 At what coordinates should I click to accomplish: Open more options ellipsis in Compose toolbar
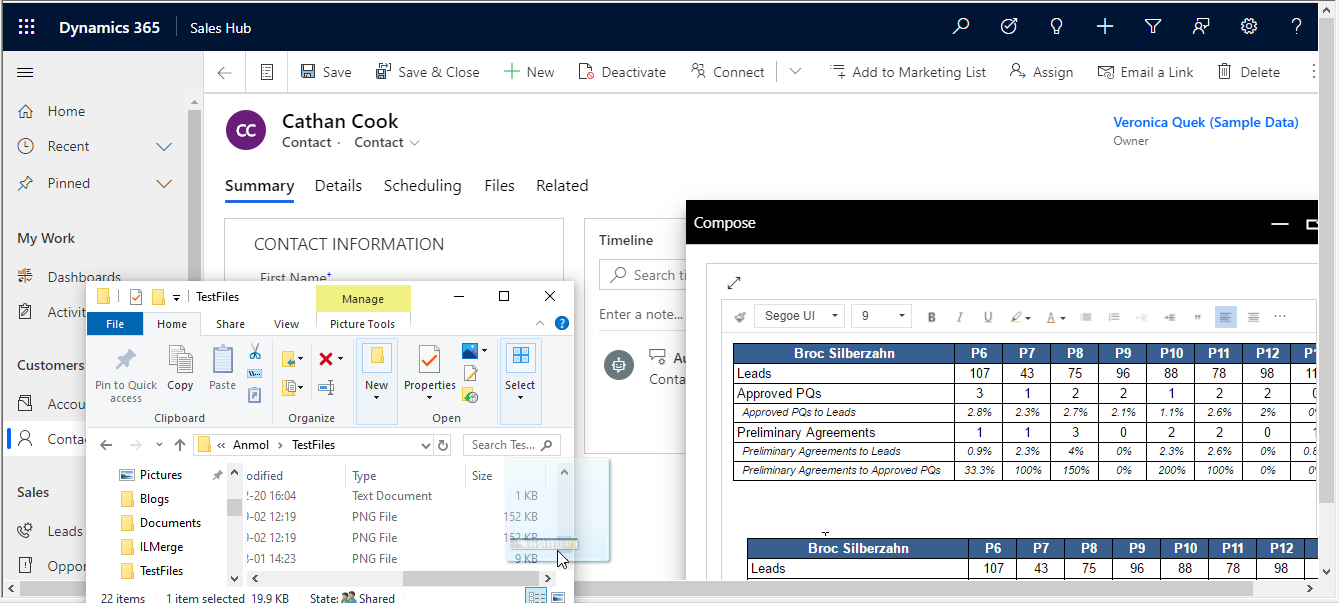[1280, 317]
